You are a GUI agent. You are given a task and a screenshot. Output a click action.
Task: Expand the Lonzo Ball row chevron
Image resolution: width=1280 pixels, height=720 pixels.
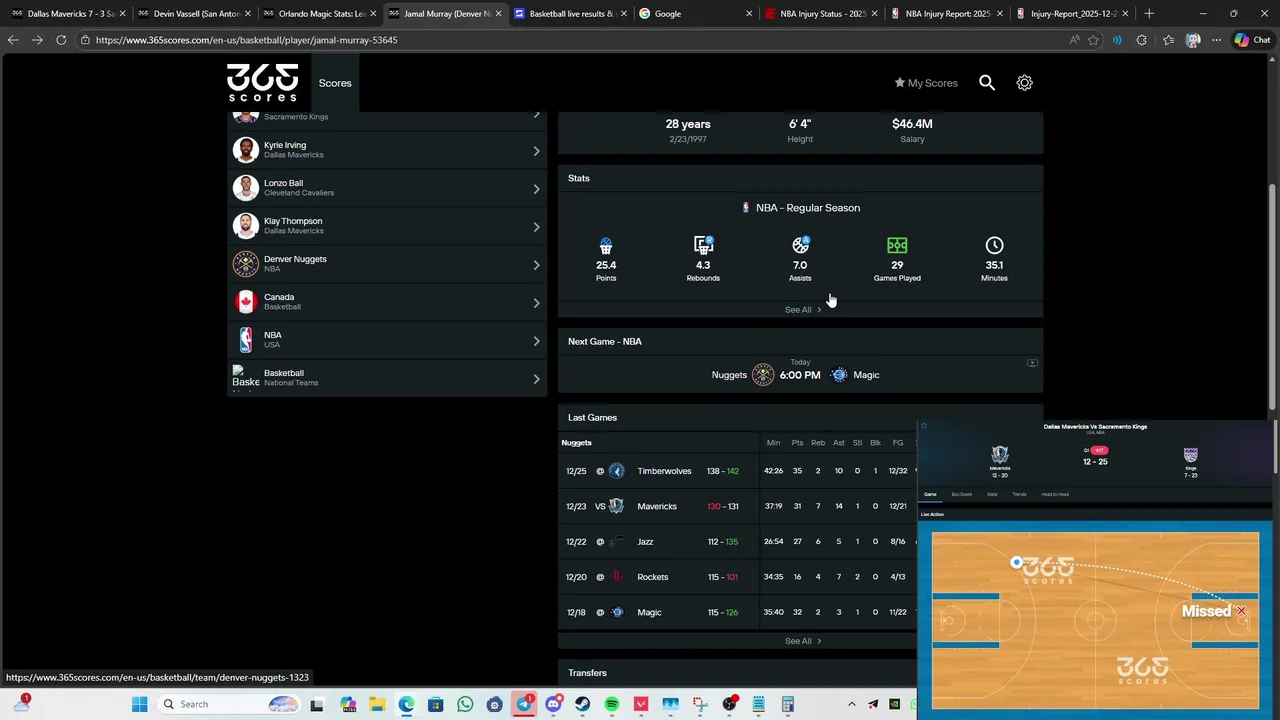536,189
